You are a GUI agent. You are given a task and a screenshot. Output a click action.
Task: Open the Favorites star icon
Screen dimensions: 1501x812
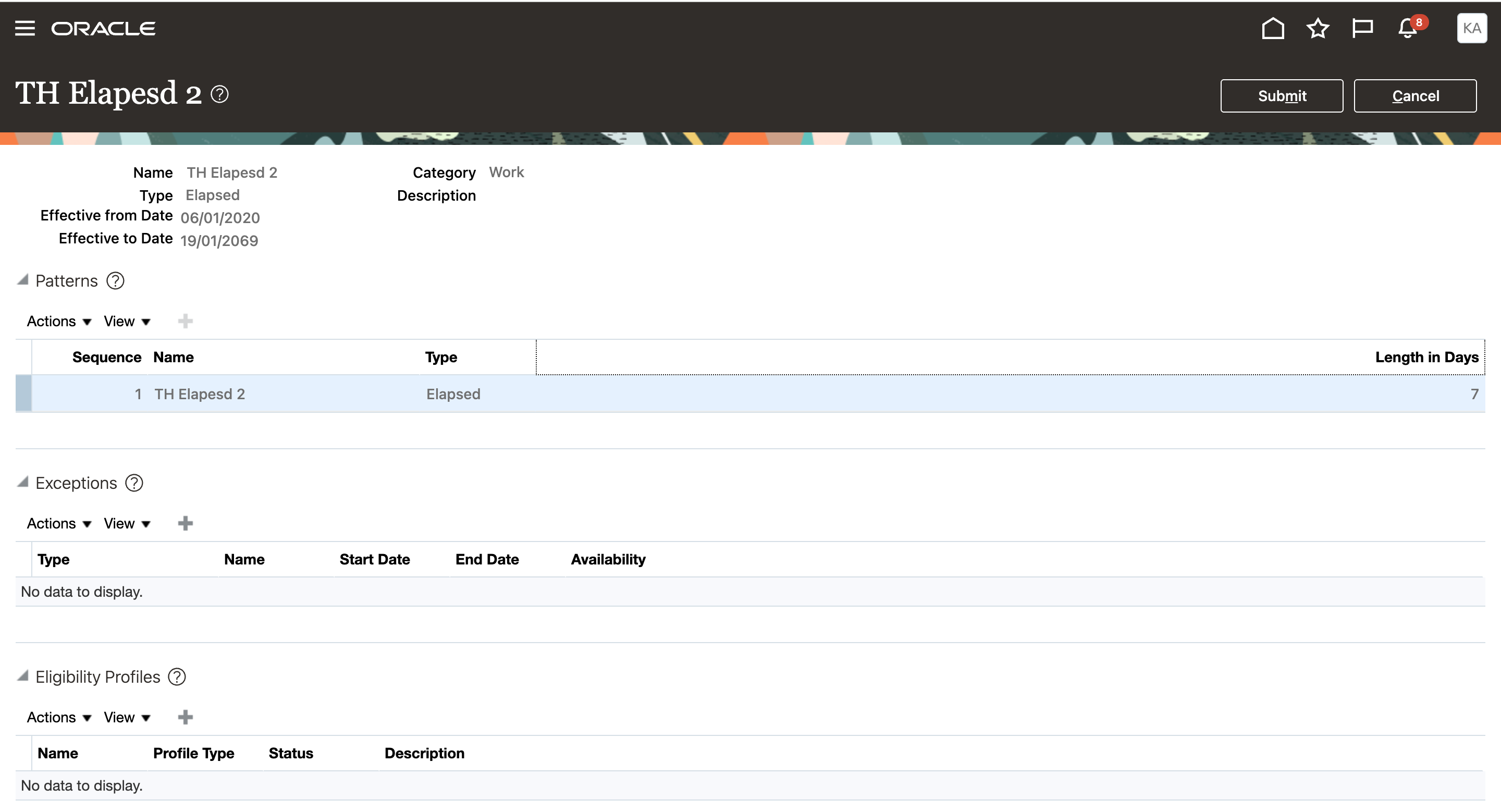coord(1318,28)
